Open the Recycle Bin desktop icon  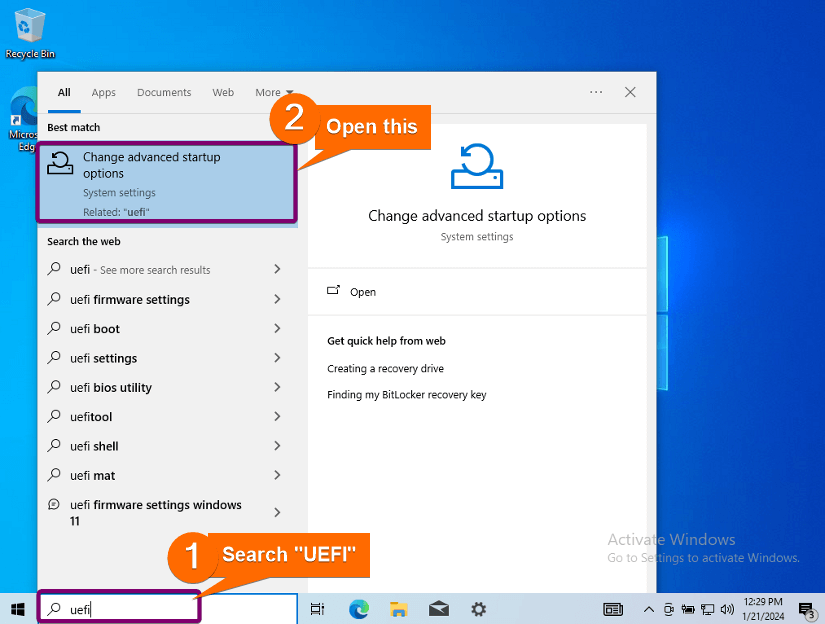pyautogui.click(x=30, y=33)
